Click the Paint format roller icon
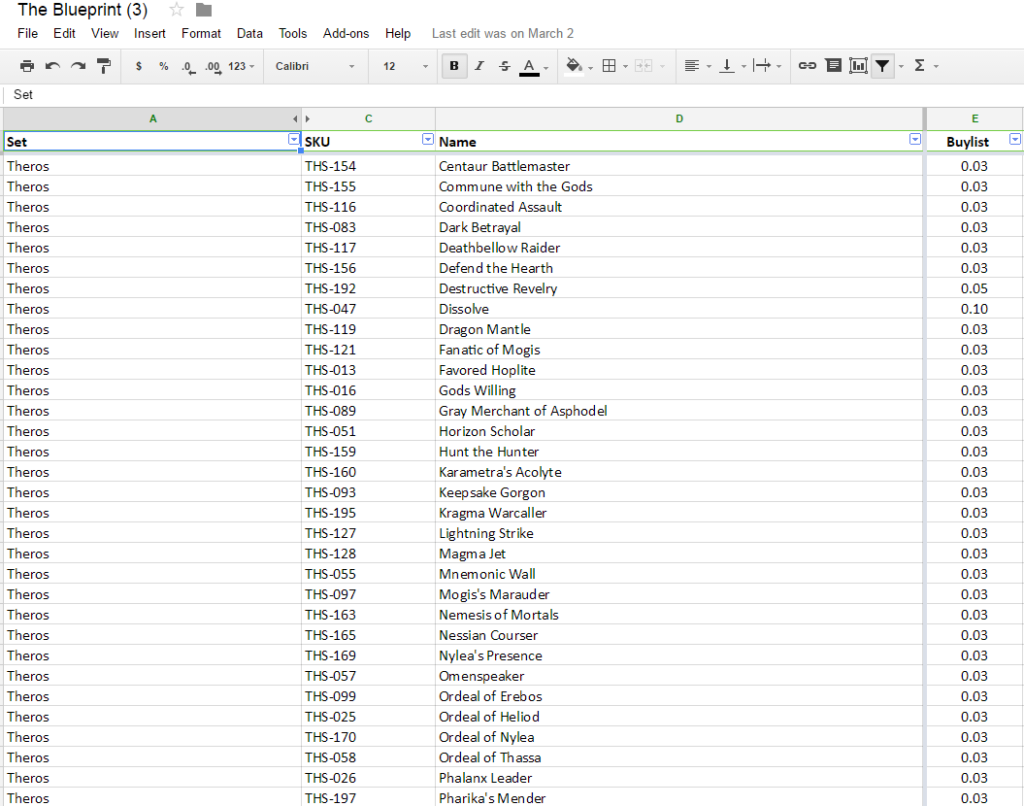Screen dimensions: 1024x806 (x=104, y=66)
